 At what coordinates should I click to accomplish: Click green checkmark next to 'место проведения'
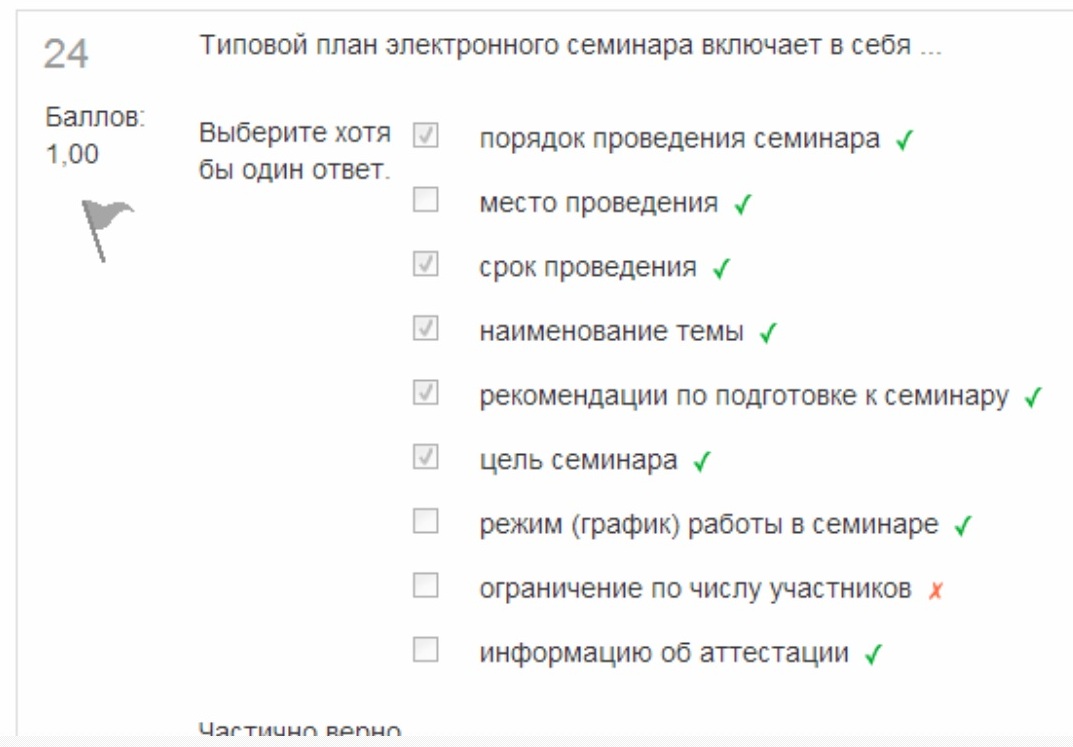(x=742, y=204)
